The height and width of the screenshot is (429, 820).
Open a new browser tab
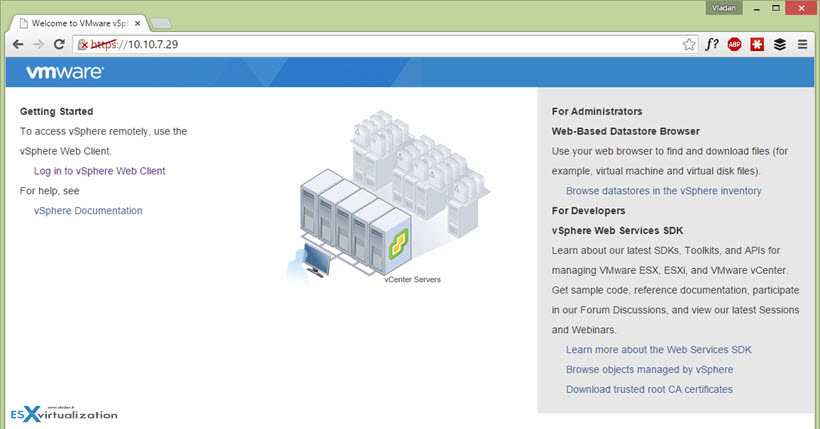161,24
